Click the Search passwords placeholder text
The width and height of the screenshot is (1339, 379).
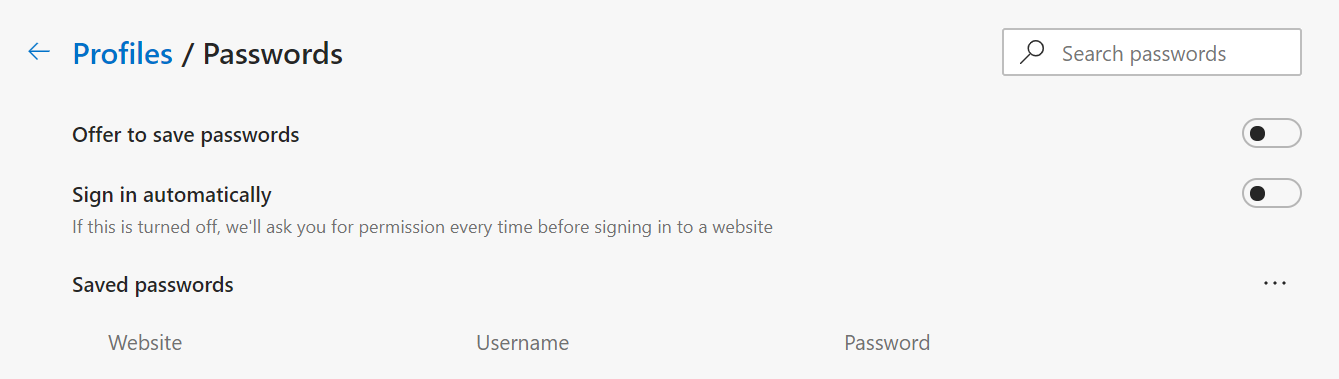(1144, 54)
